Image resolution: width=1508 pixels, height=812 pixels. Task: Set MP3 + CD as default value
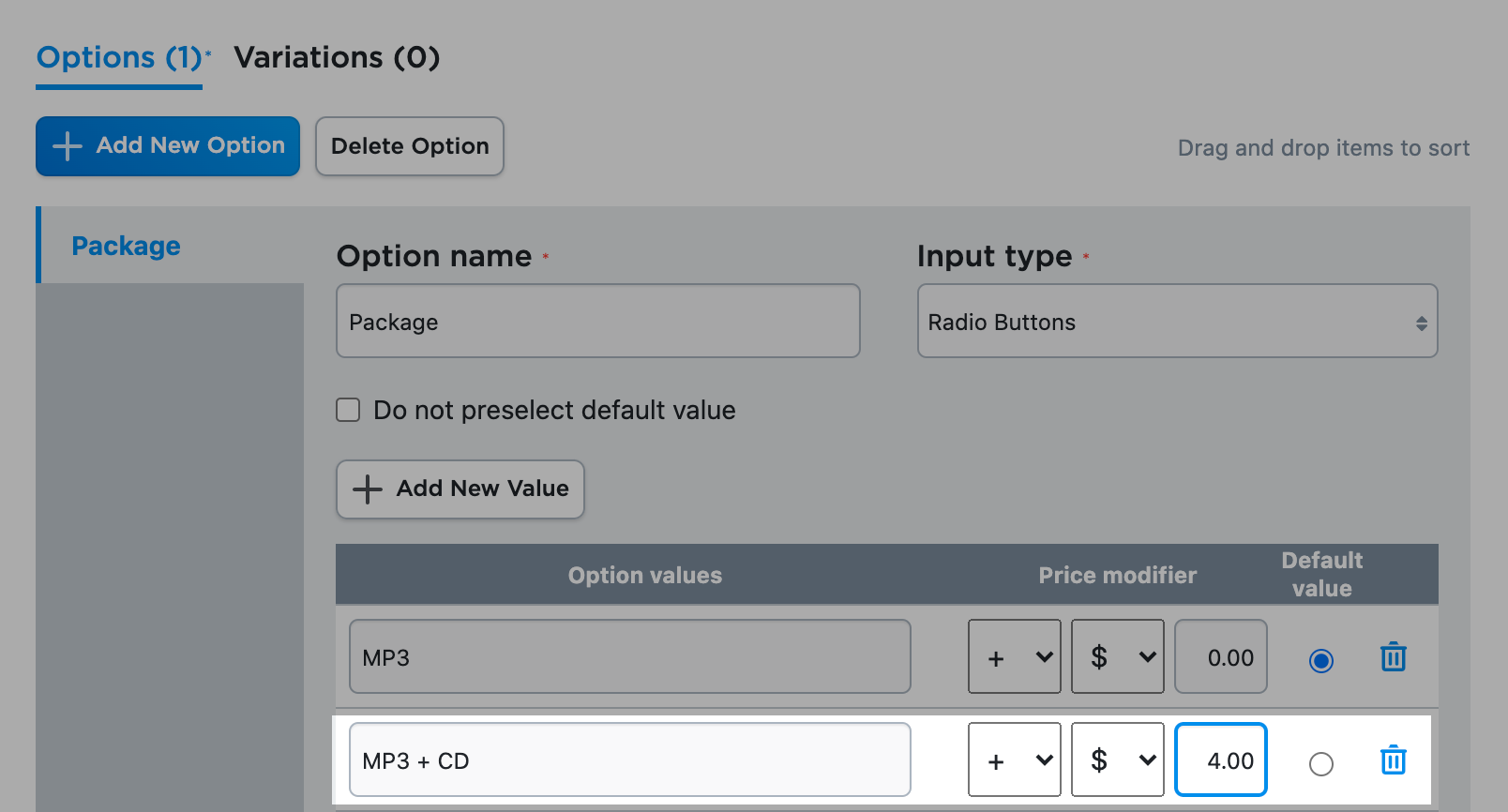tap(1321, 764)
